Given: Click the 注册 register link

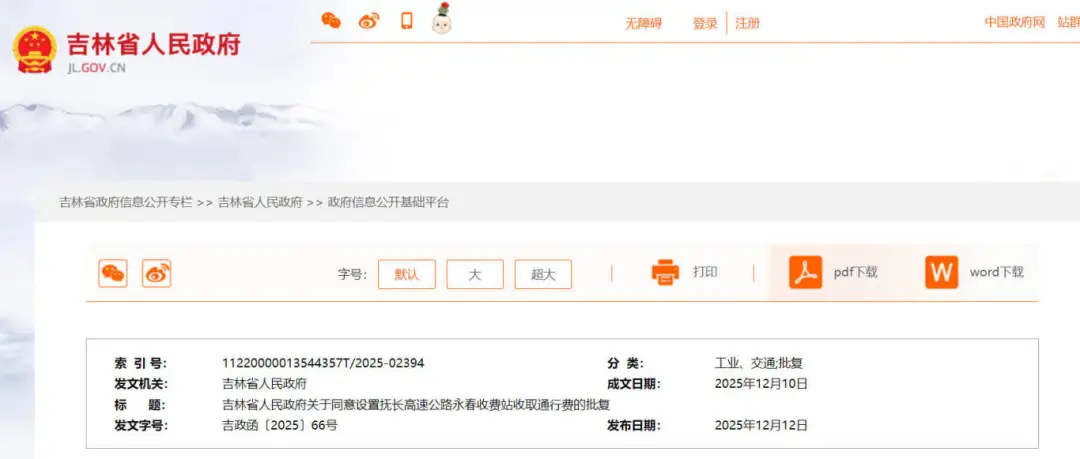Looking at the screenshot, I should point(748,23).
